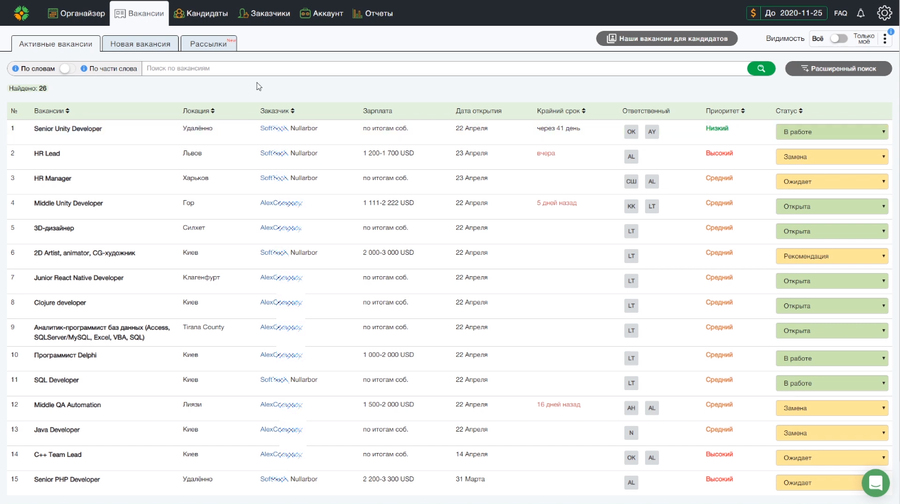Sort table by Заказчик column

tap(277, 111)
